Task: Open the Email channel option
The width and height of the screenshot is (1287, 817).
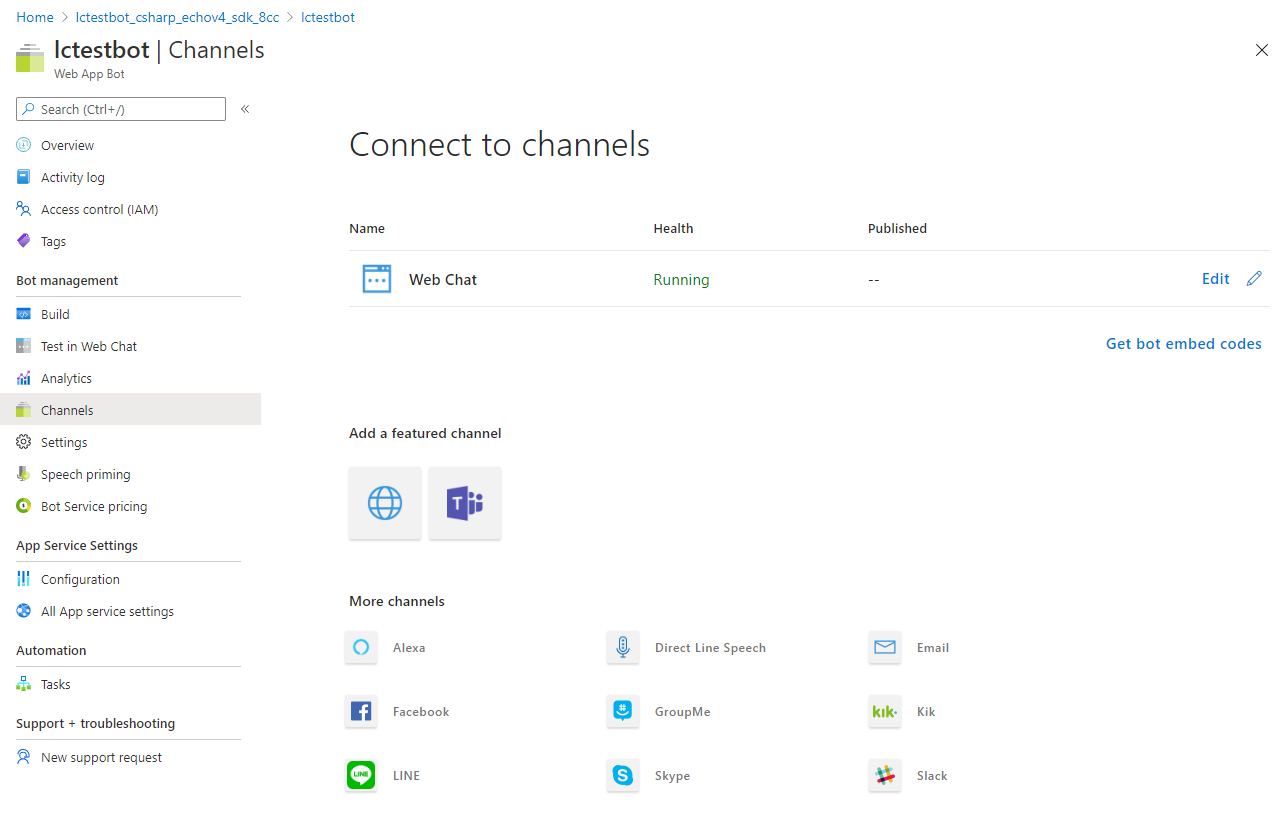Action: pyautogui.click(x=885, y=647)
